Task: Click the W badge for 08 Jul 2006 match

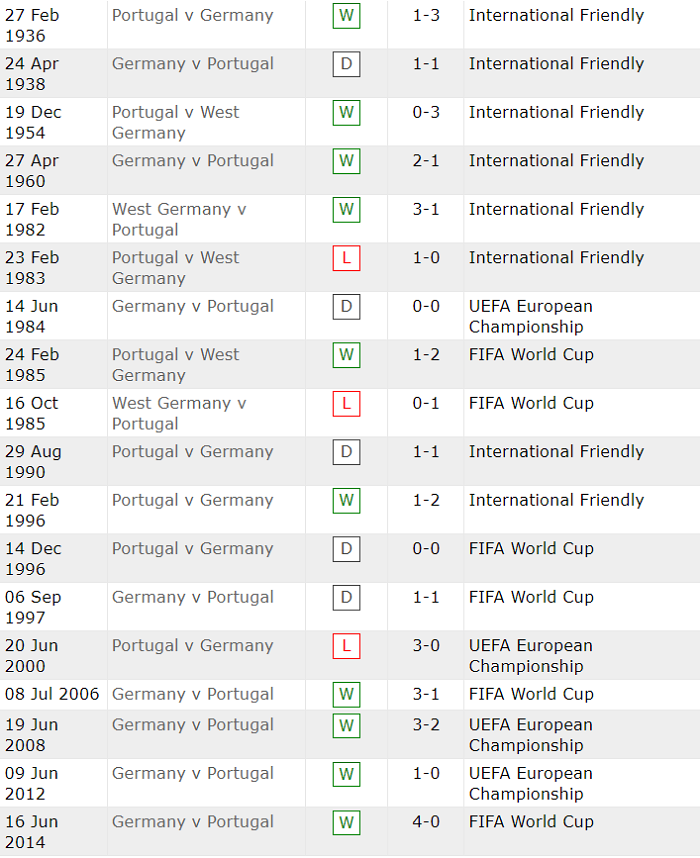Action: point(346,694)
